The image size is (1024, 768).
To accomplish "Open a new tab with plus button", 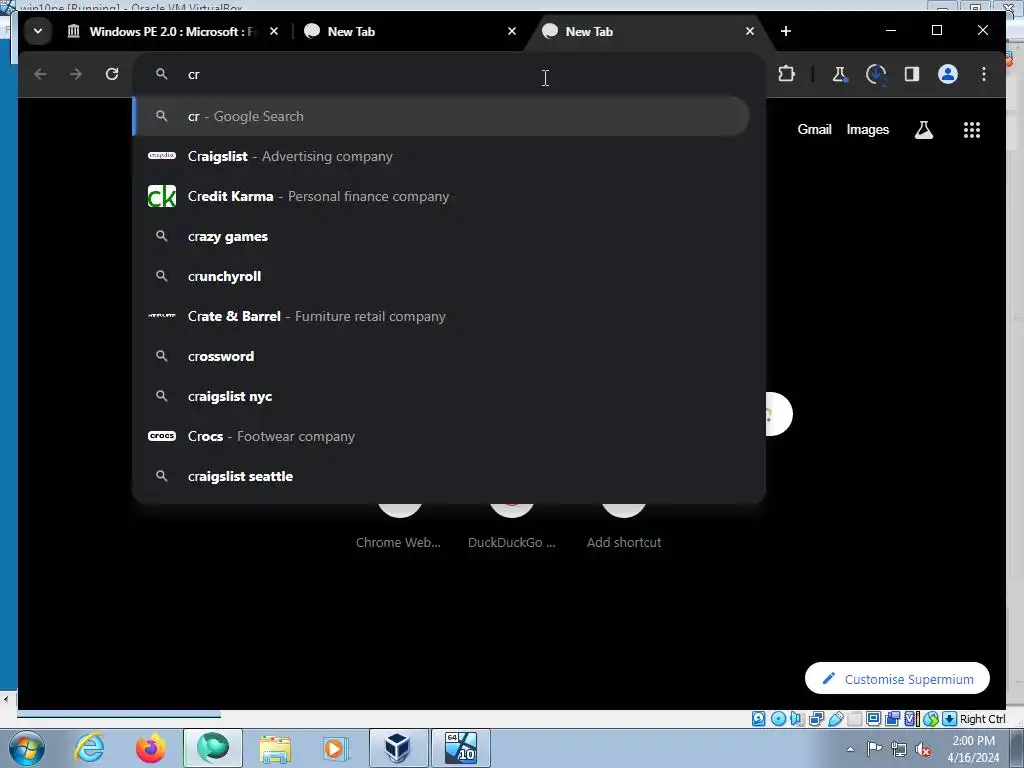I will [786, 31].
